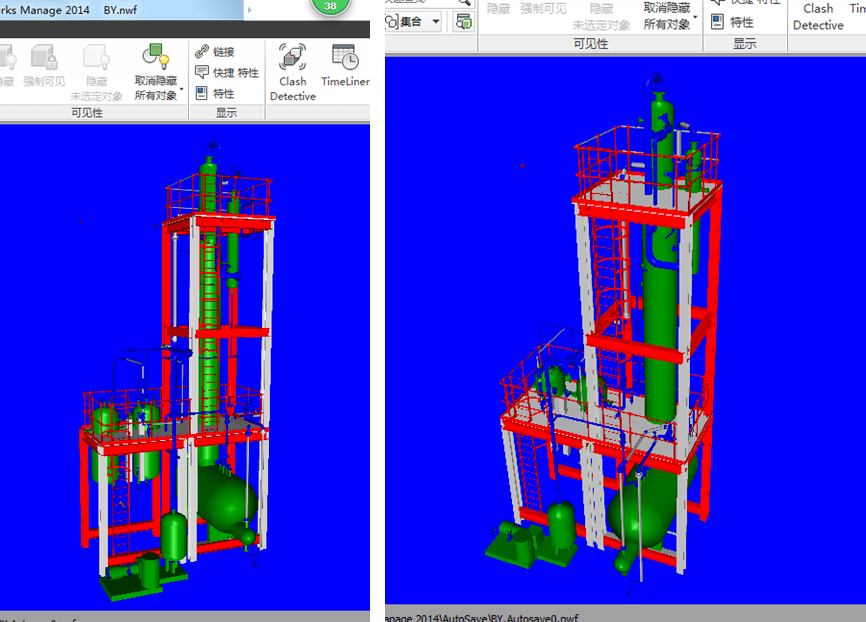Click the 可见性 panel title in left window
866x622 pixels.
87,113
